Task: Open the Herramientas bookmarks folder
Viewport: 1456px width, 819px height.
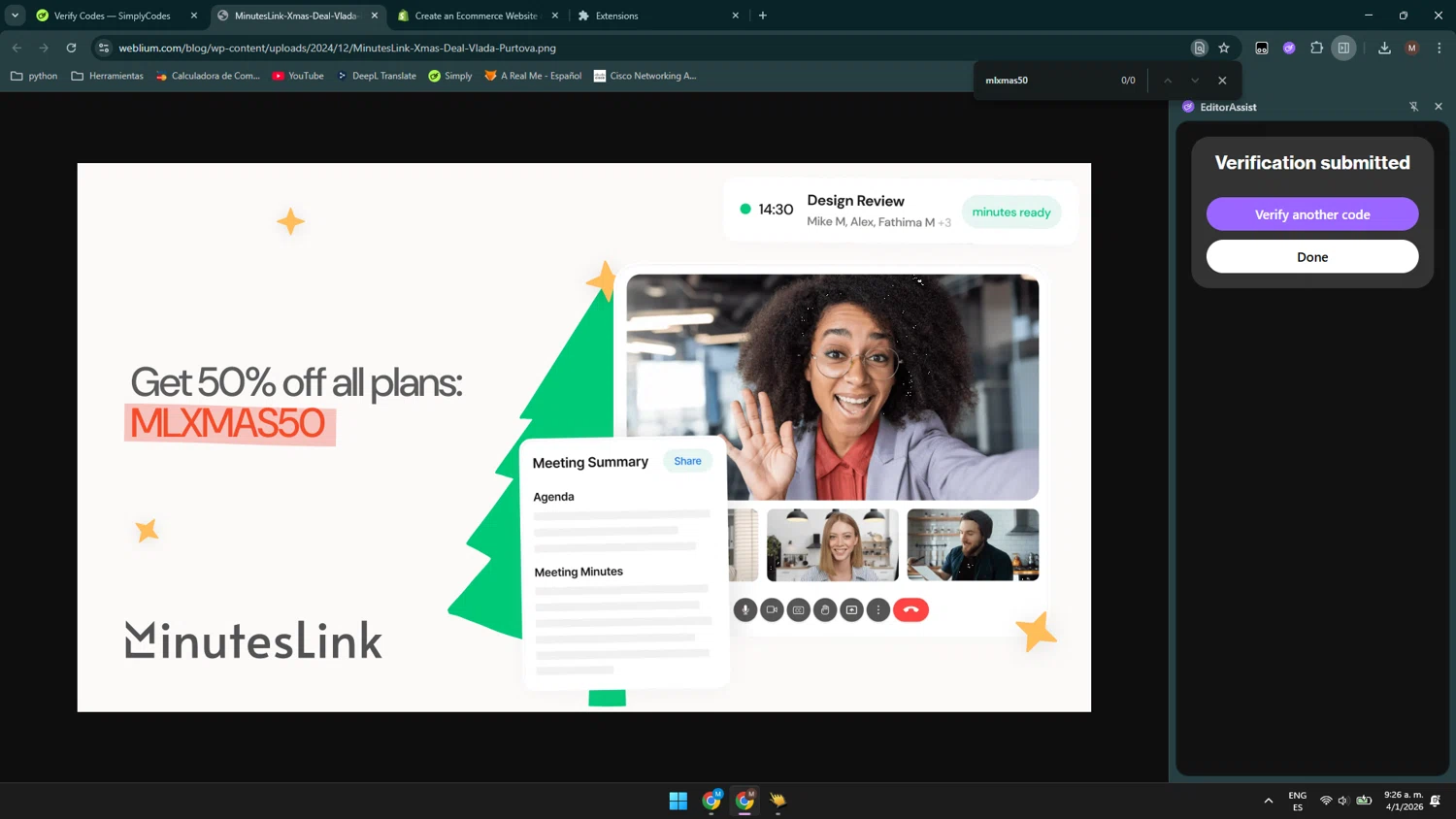Action: [x=107, y=76]
